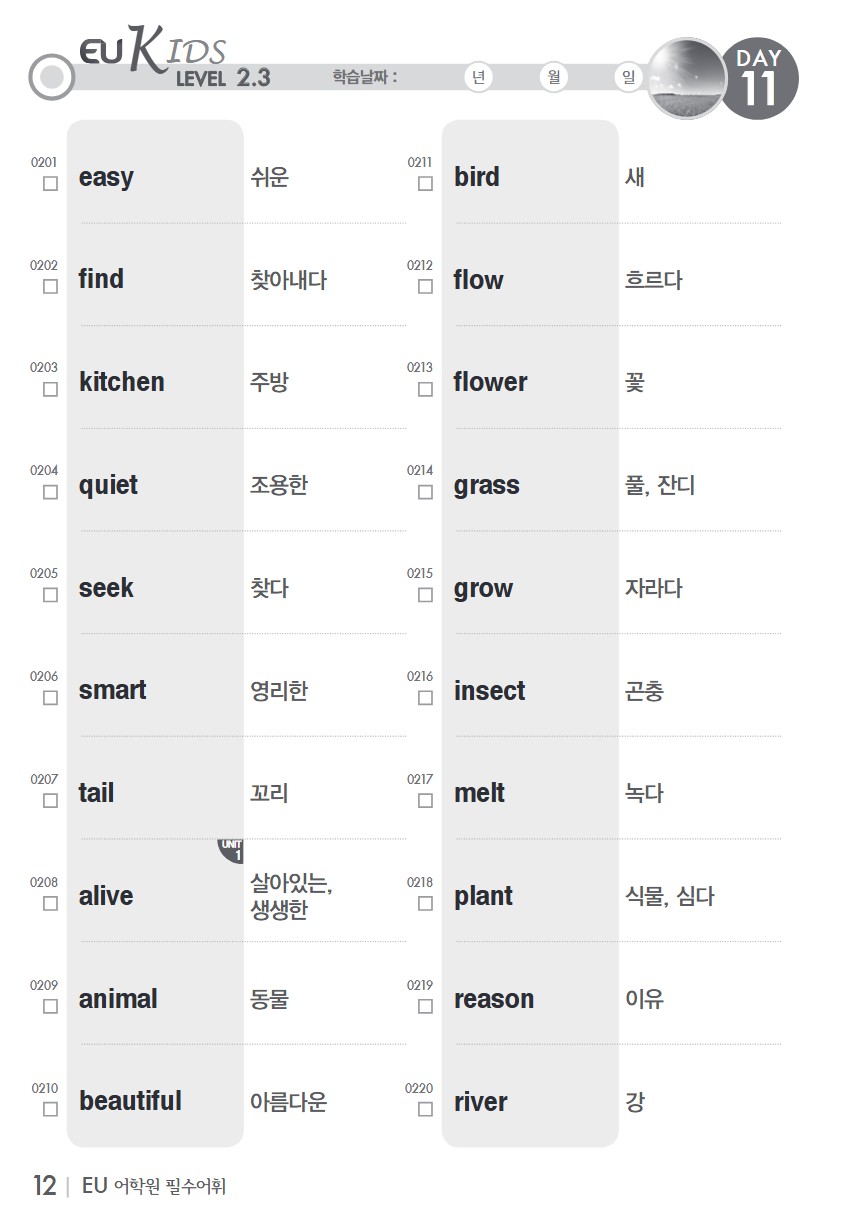
Task: Click the LEVEL 2.3 label
Action: [223, 78]
